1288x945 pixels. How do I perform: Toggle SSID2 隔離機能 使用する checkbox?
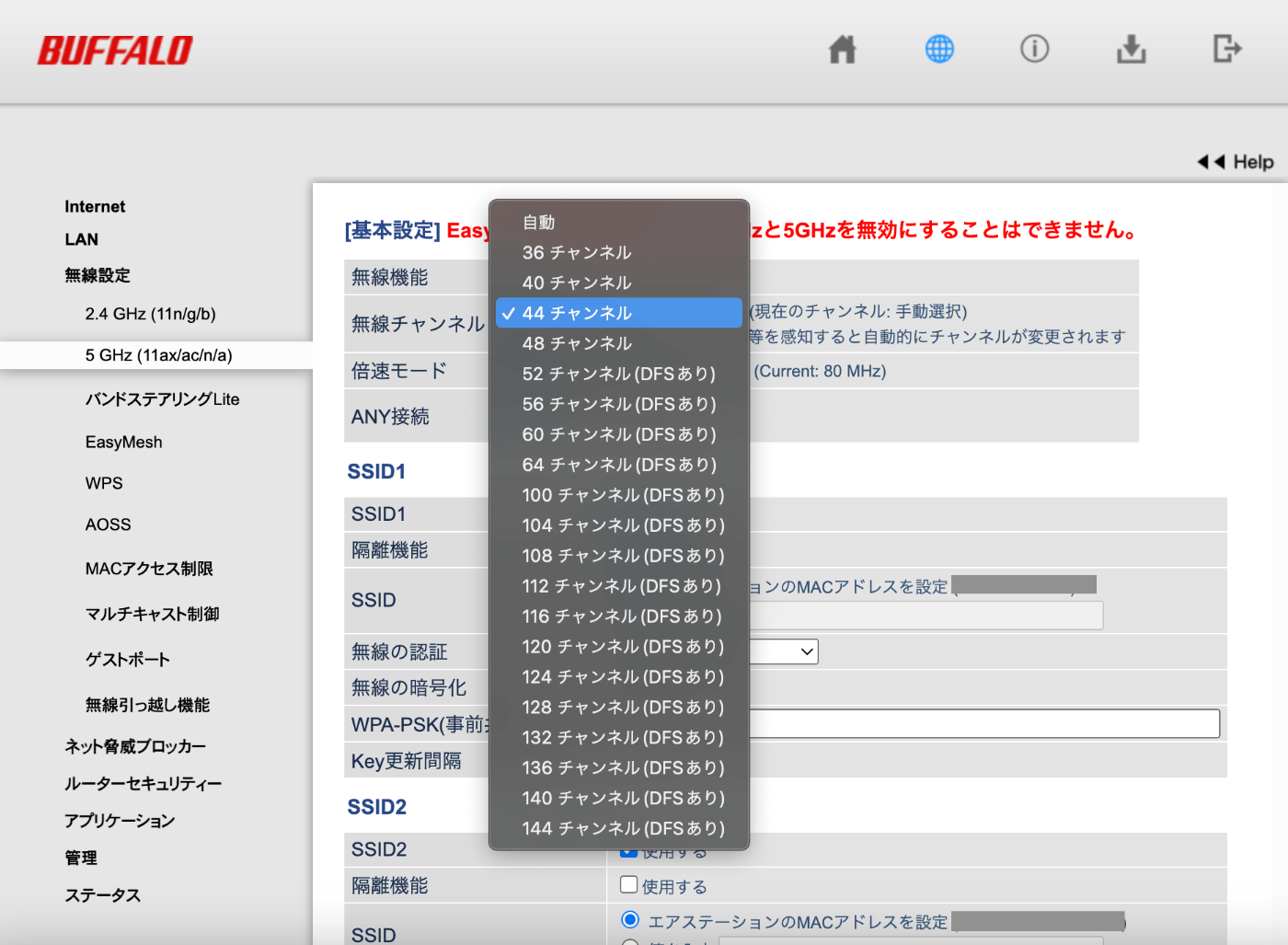point(629,884)
